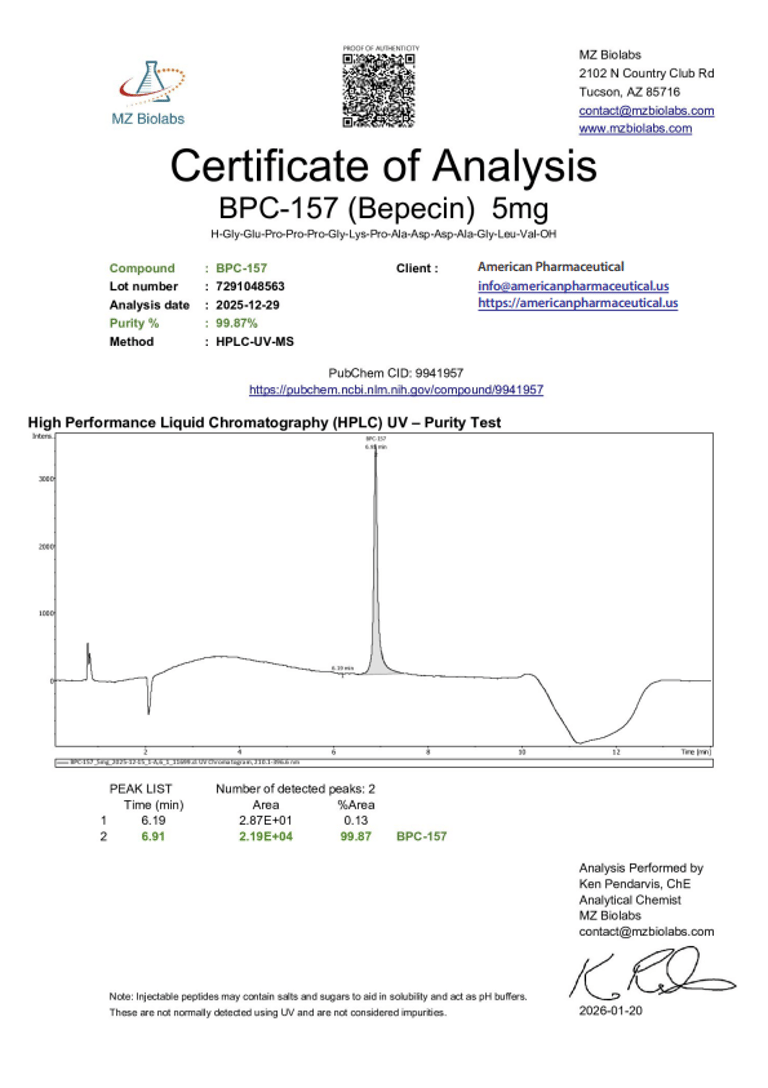The width and height of the screenshot is (768, 1088).
Task: Open the https://americanpharmaceutical.us client link
Action: click(577, 303)
